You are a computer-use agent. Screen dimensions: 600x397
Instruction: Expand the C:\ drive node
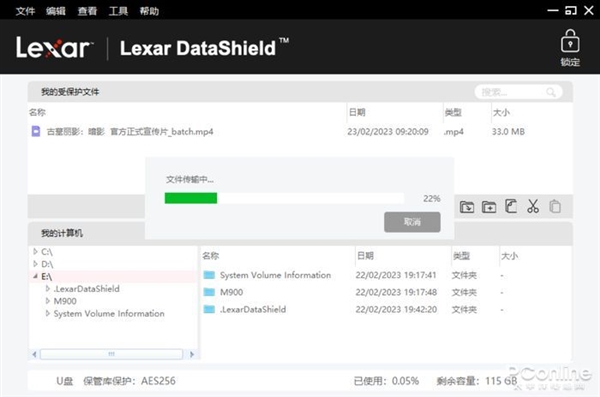[35, 252]
